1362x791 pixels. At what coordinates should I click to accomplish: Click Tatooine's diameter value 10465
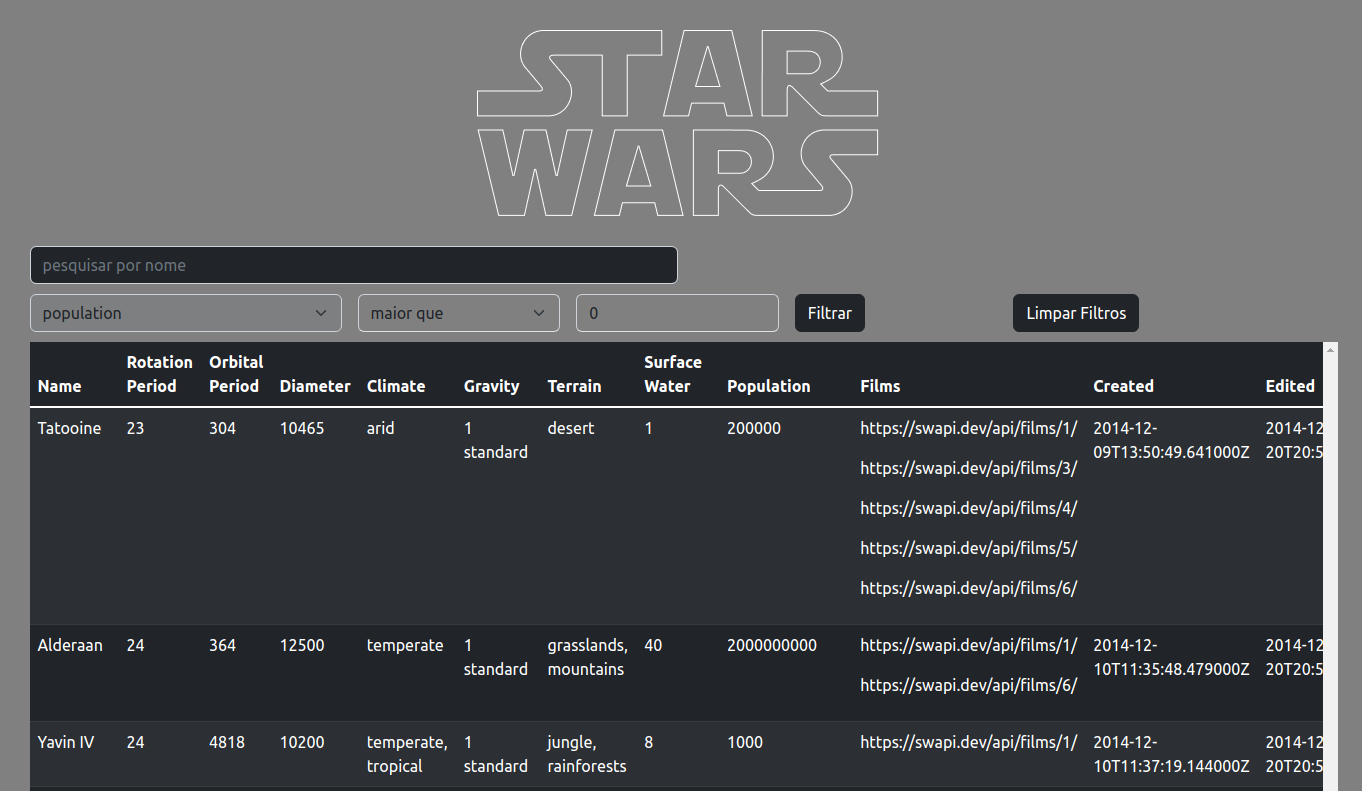click(302, 428)
